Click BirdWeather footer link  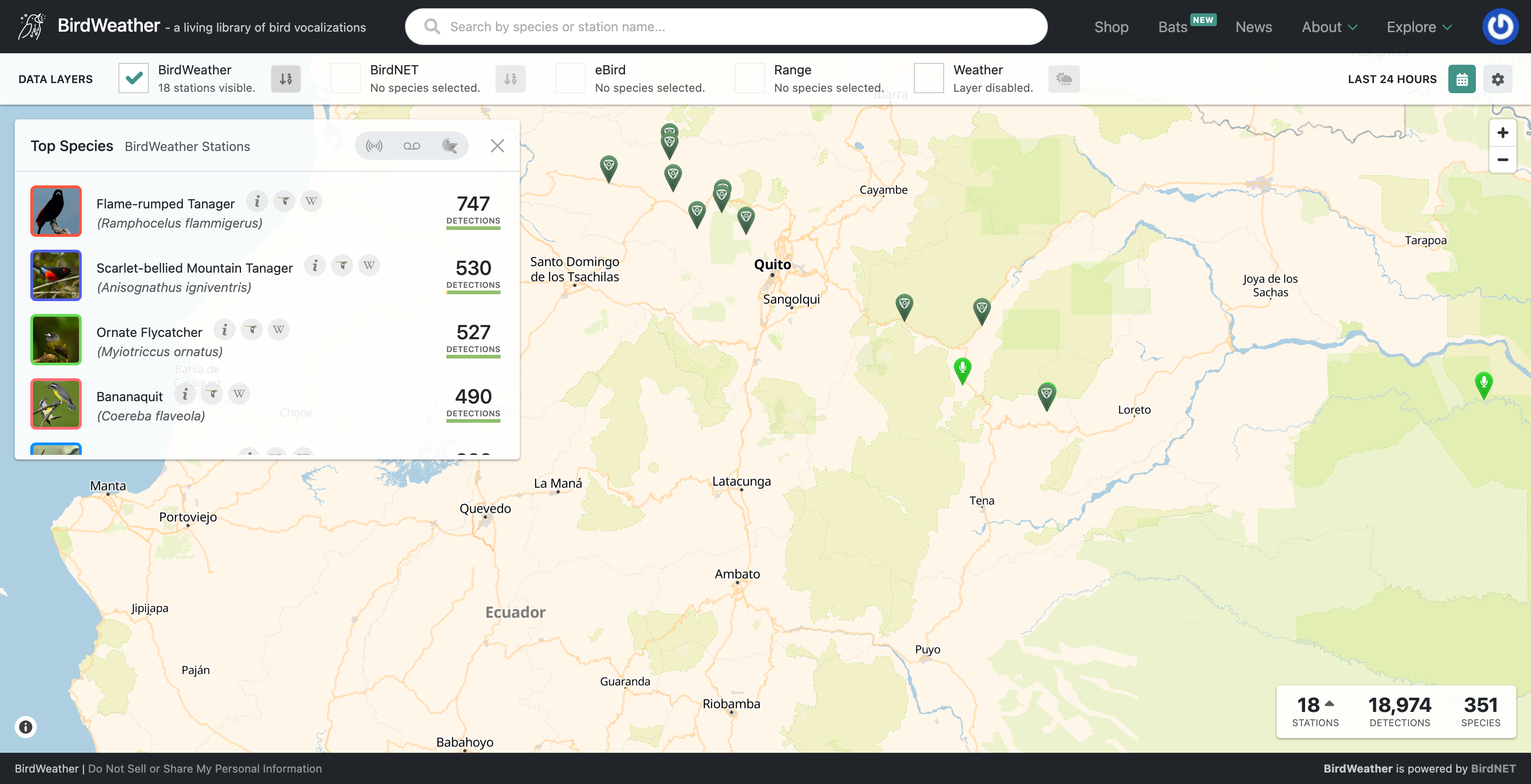point(46,768)
